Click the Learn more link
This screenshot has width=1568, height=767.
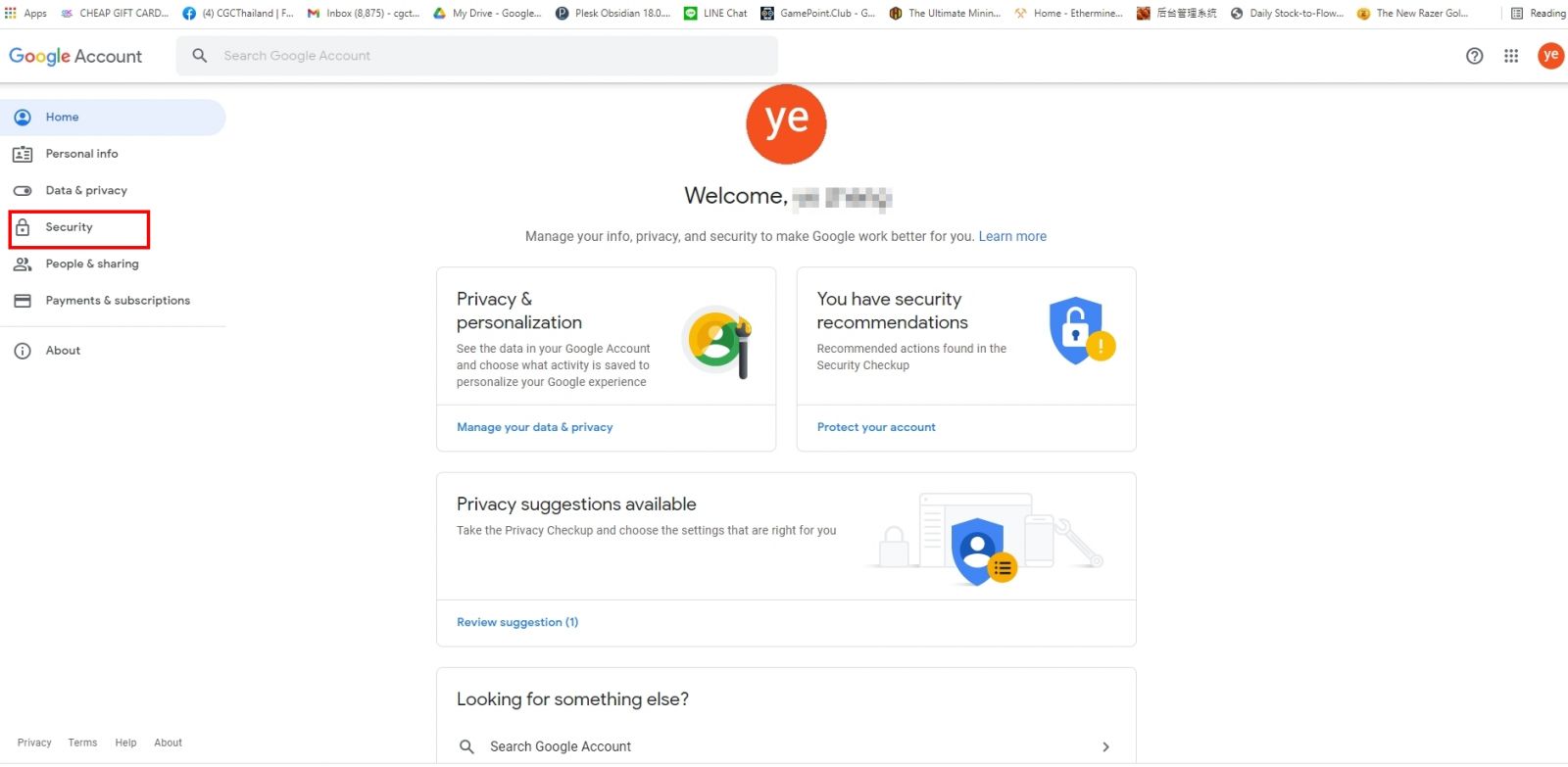1012,236
